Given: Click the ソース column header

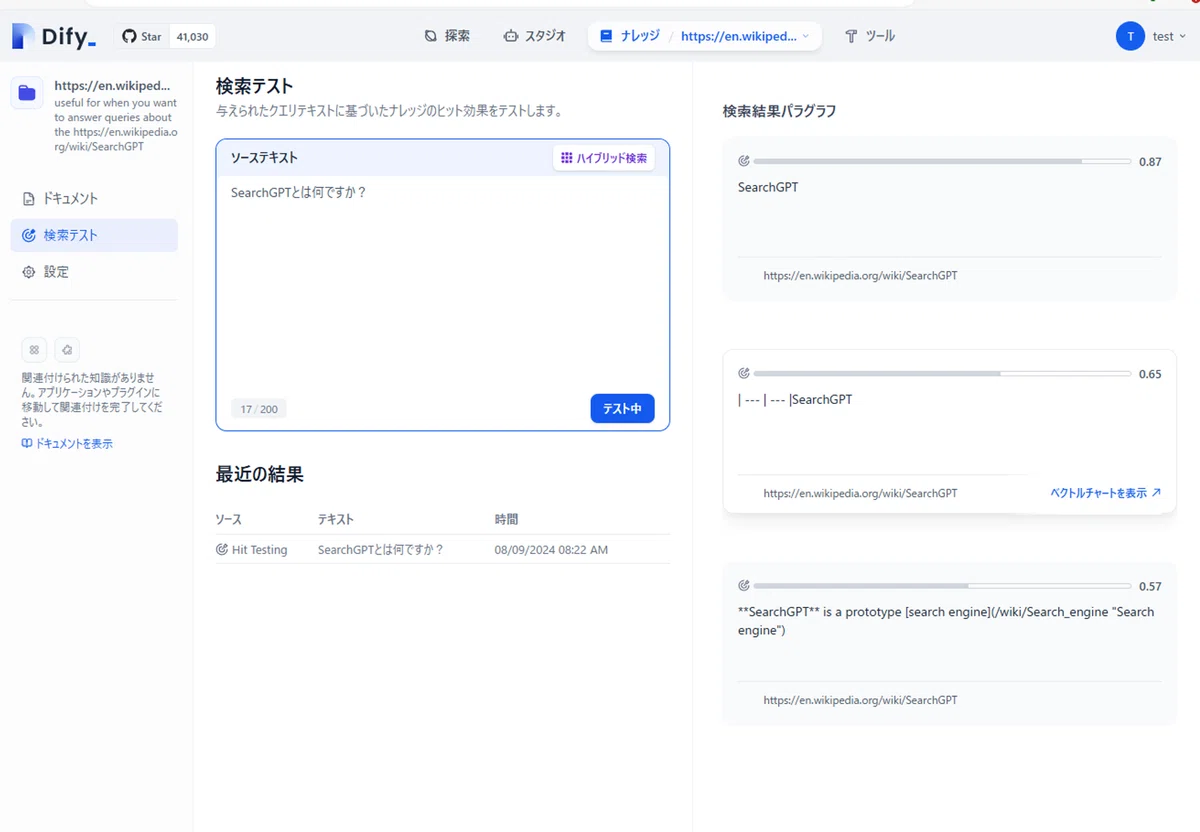Looking at the screenshot, I should (x=229, y=520).
